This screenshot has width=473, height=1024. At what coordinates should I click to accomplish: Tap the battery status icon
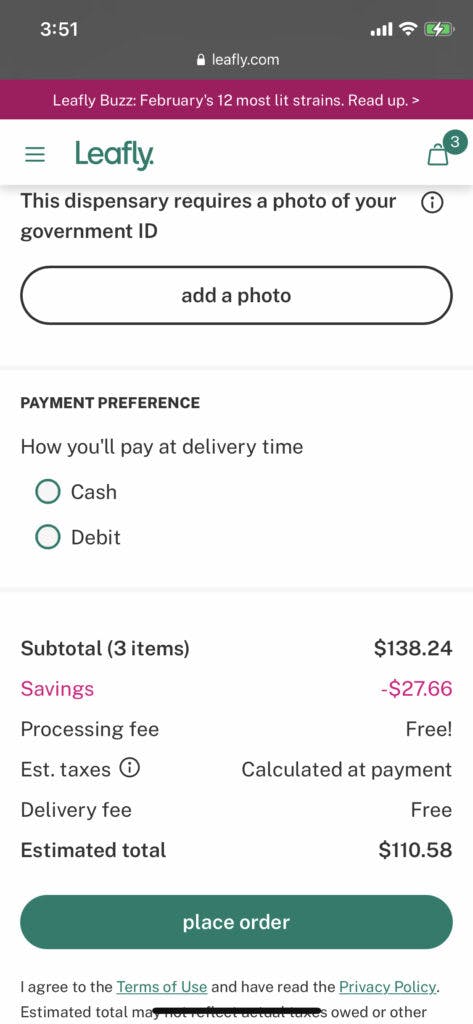pyautogui.click(x=438, y=29)
